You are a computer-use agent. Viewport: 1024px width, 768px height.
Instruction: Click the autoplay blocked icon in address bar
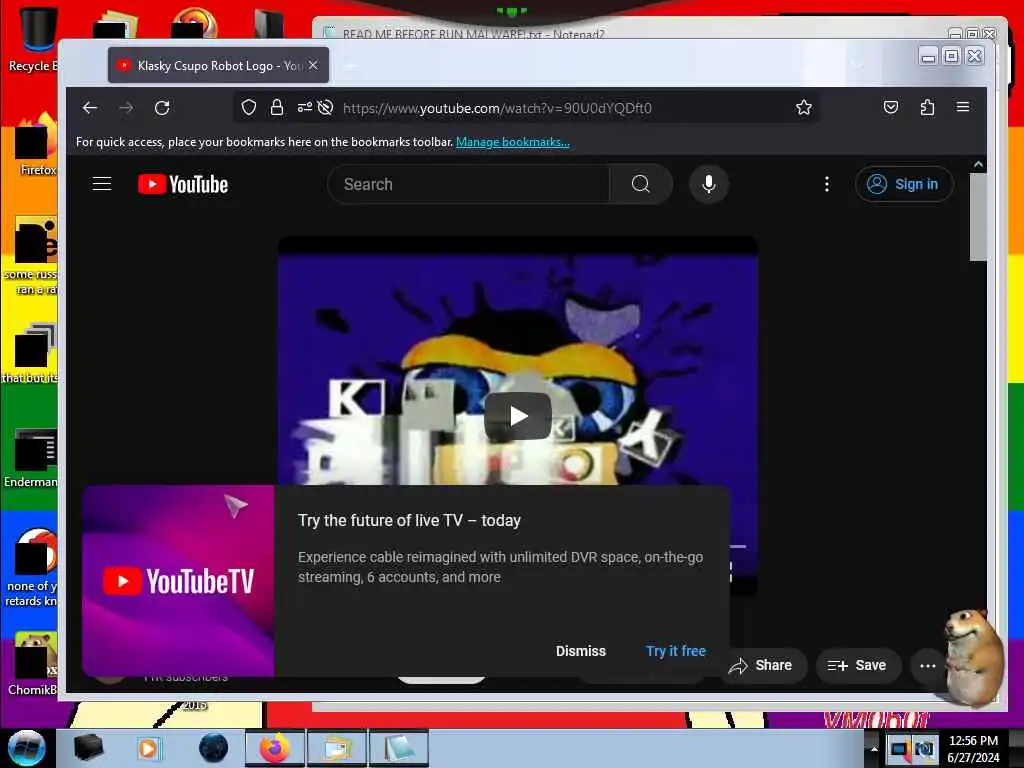point(325,107)
